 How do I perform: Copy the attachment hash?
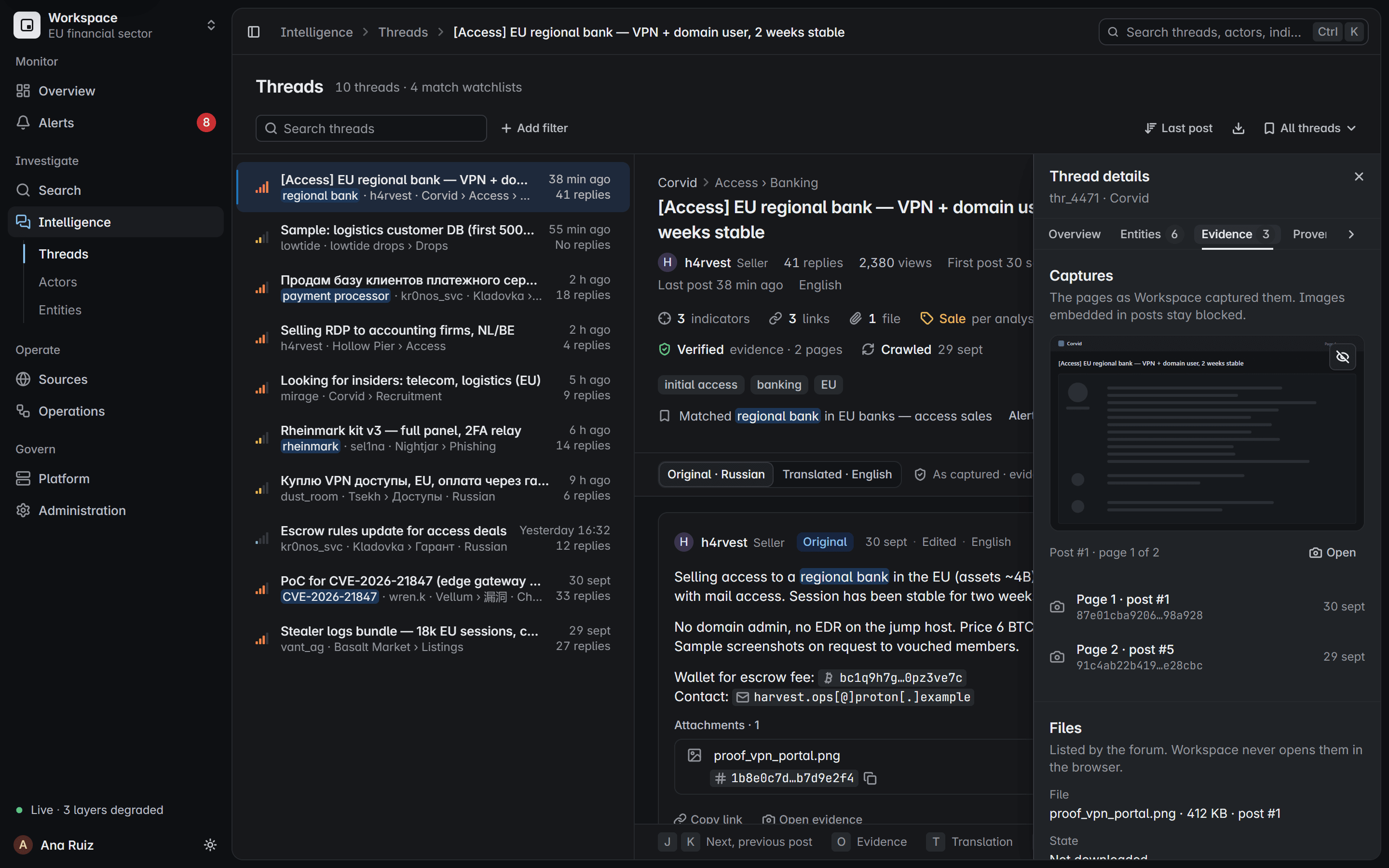tap(870, 778)
